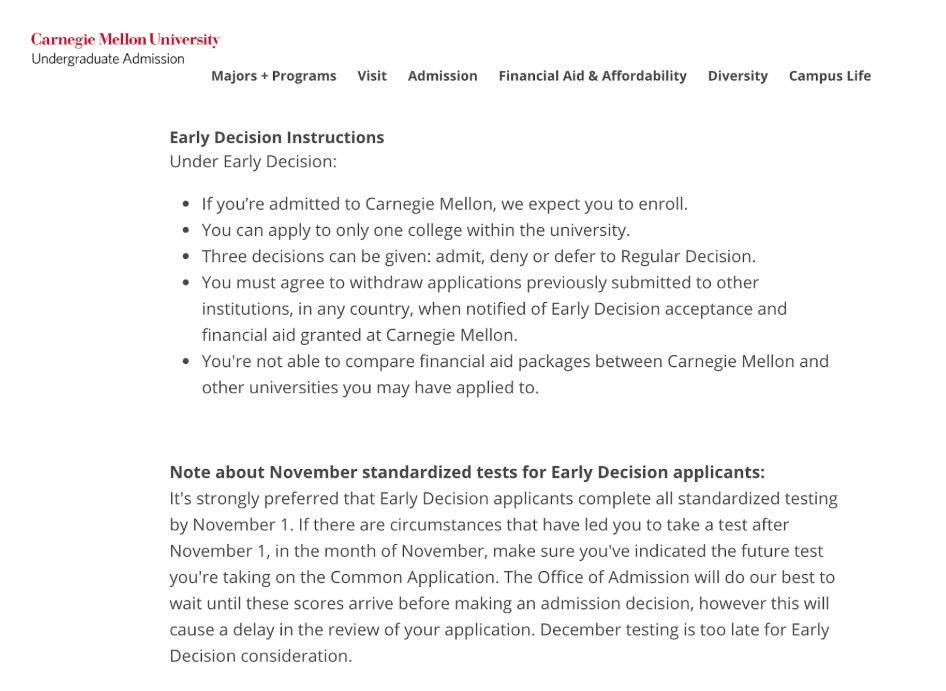The image size is (946, 691).
Task: Click the last line "Decision consideration."
Action: click(260, 656)
